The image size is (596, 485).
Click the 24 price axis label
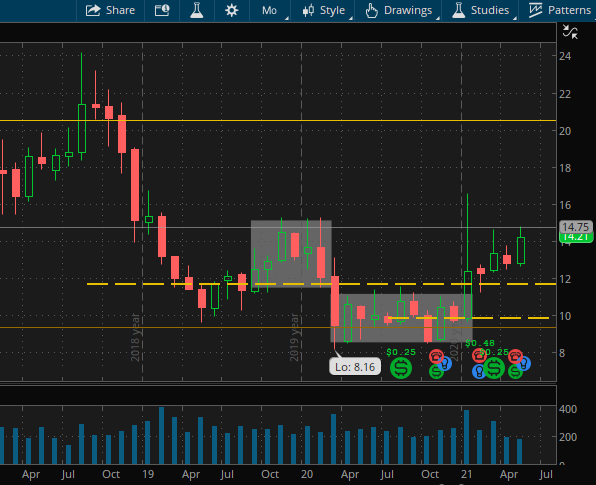pos(565,56)
